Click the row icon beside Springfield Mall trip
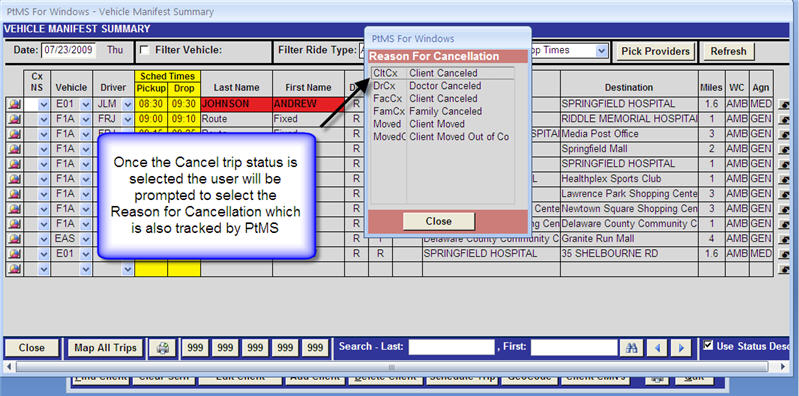Viewport: 799px width, 396px height. (14, 149)
